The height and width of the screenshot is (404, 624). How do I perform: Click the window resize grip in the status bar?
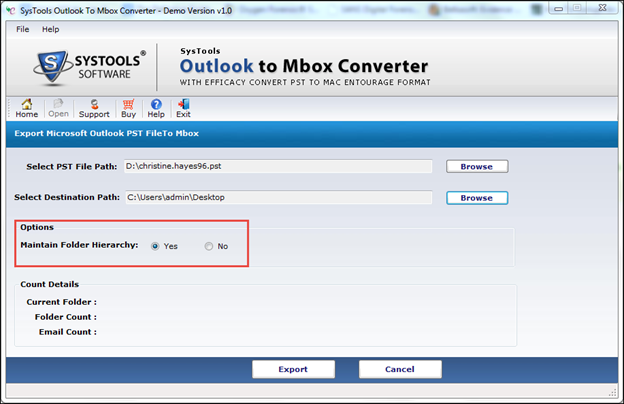coord(612,392)
